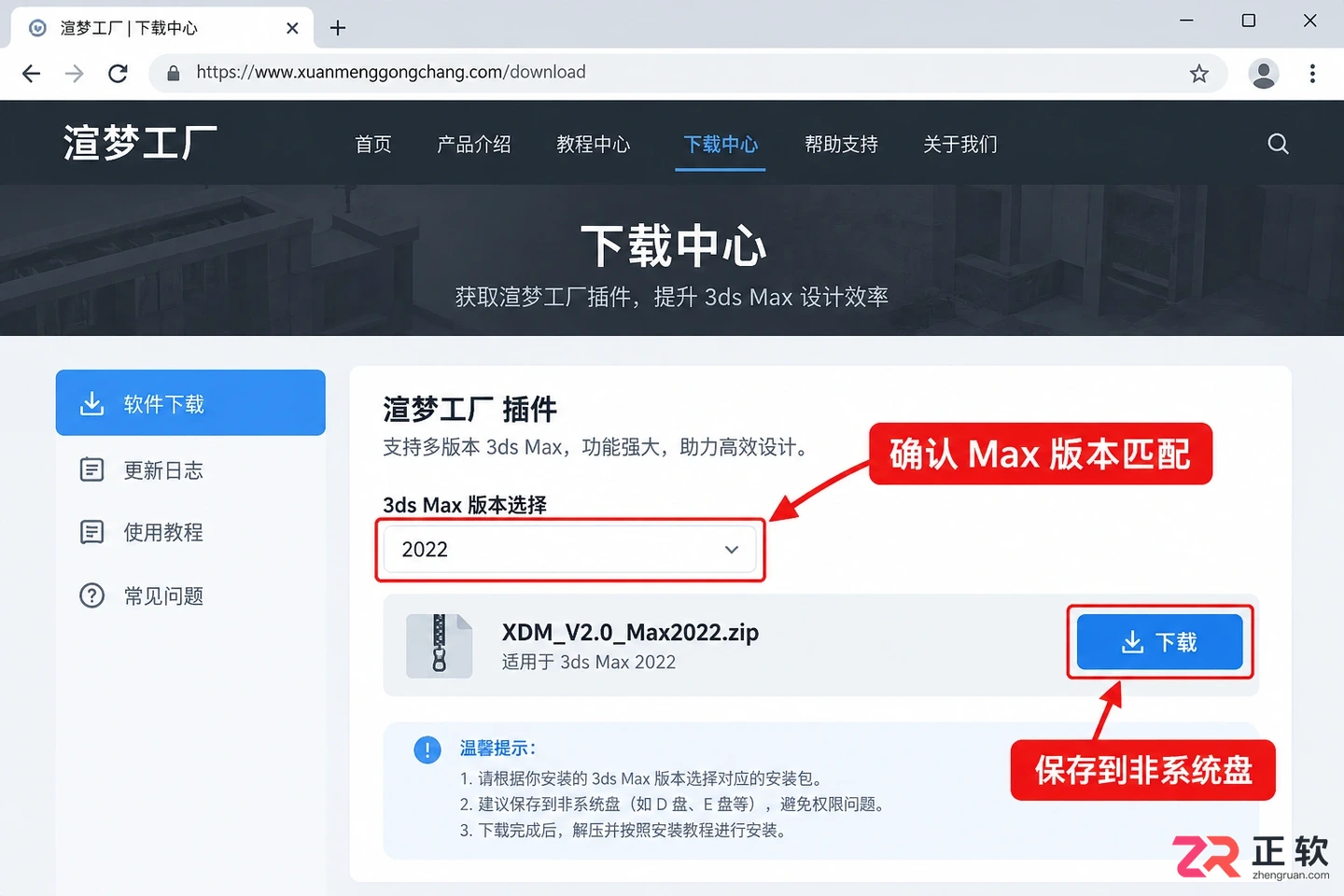The height and width of the screenshot is (896, 1344).
Task: Click the 渲梦工厂 插件 heading
Action: pos(469,409)
